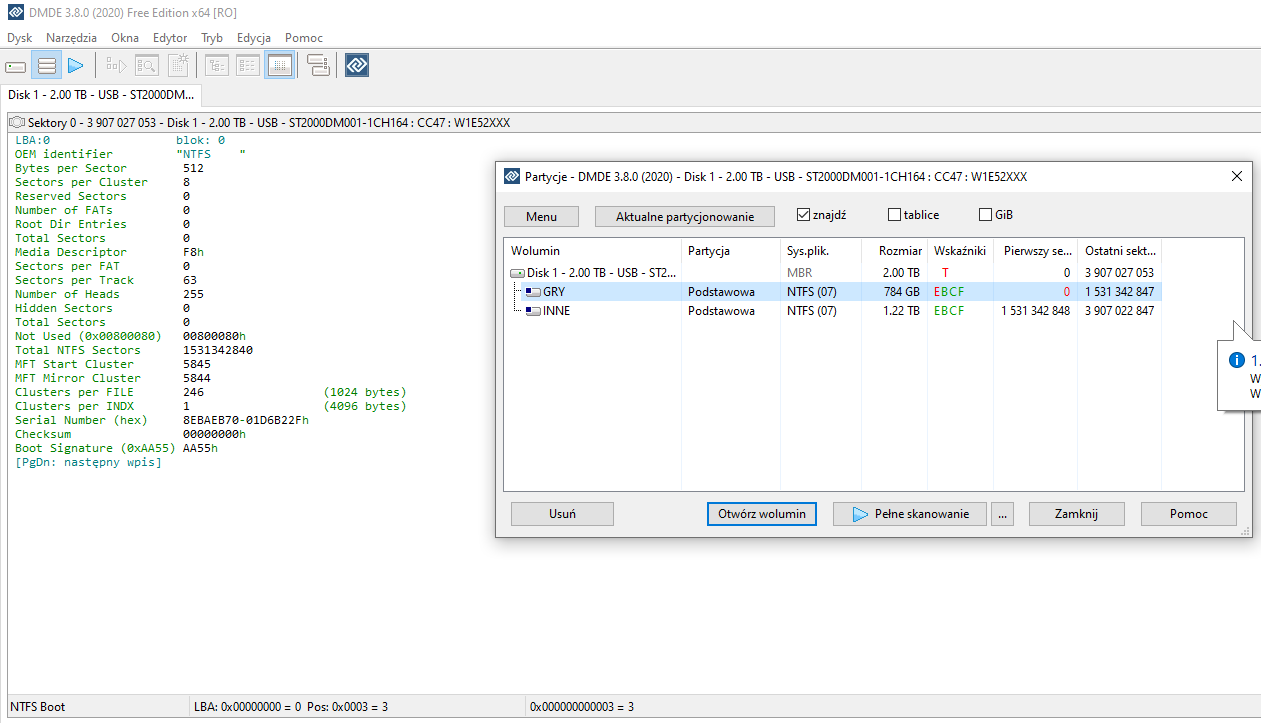Click the Usuń button
The height and width of the screenshot is (723, 1261).
[x=562, y=514]
